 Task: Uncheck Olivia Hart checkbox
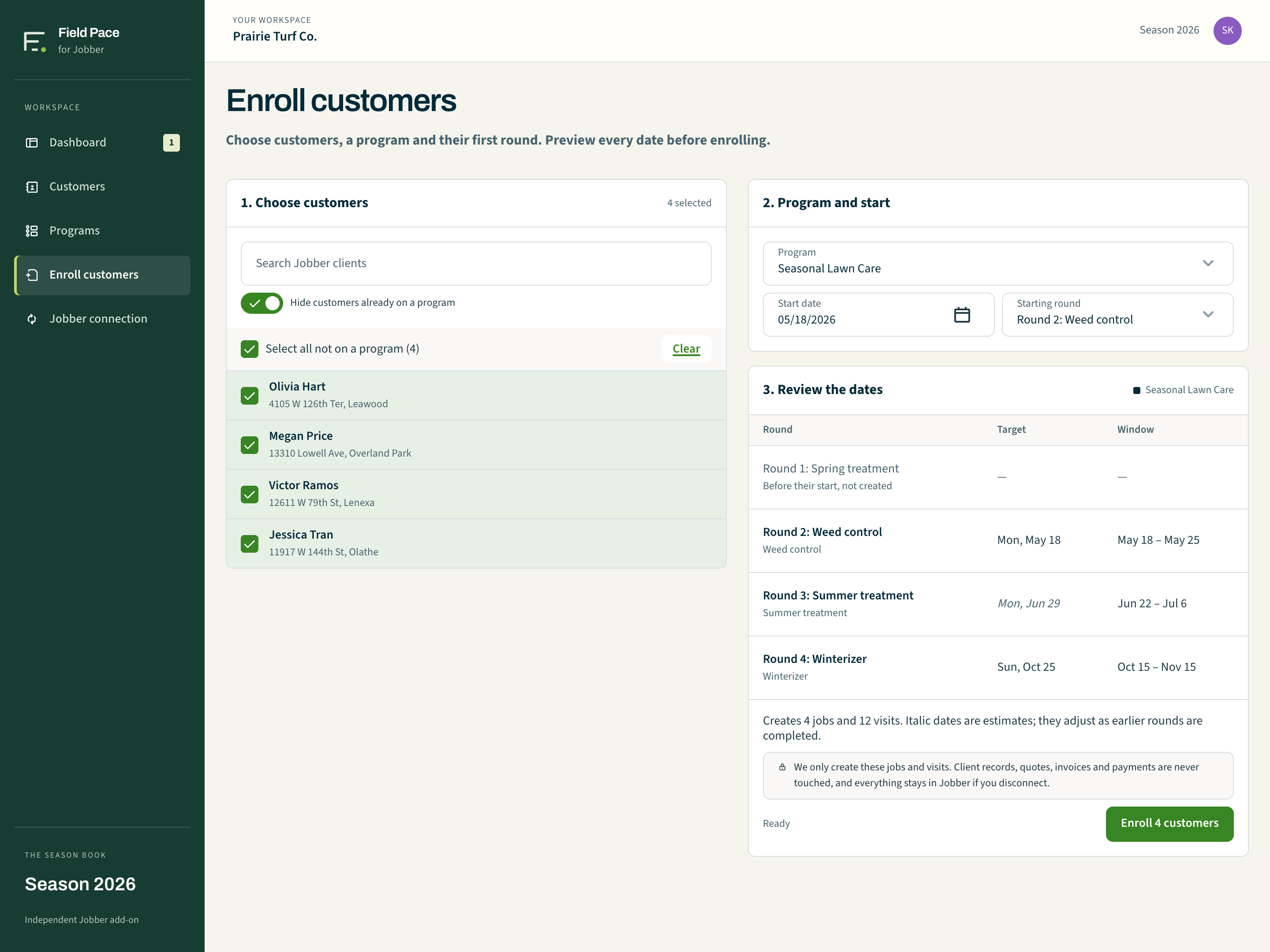click(x=249, y=395)
